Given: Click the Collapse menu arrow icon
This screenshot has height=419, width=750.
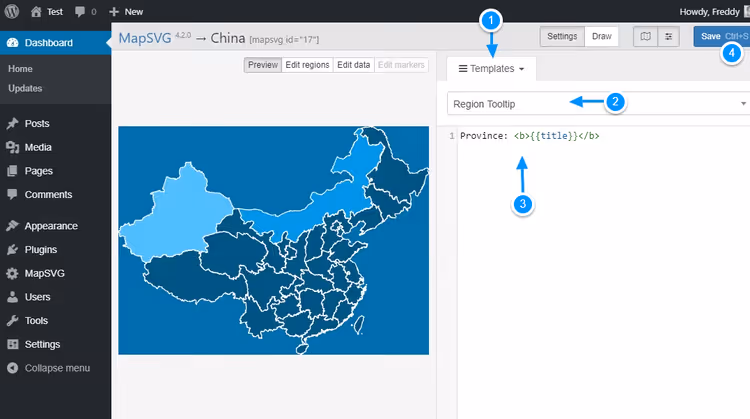Looking at the screenshot, I should click(12, 368).
